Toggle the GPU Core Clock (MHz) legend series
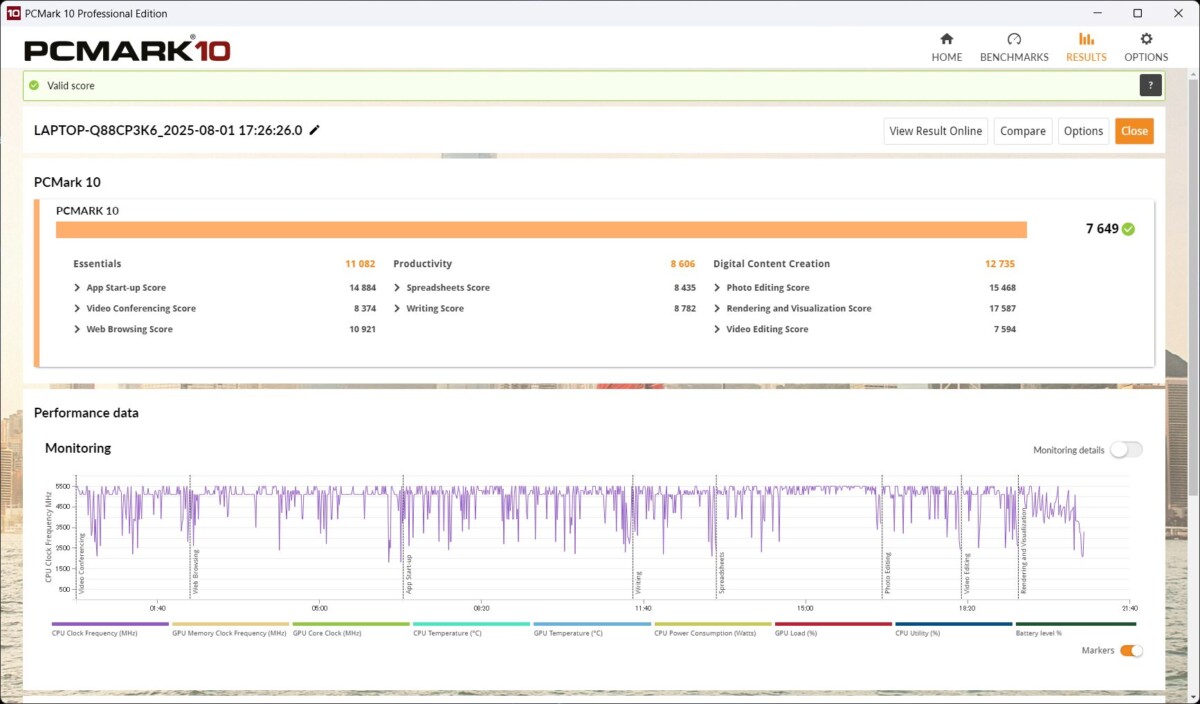 click(x=351, y=629)
